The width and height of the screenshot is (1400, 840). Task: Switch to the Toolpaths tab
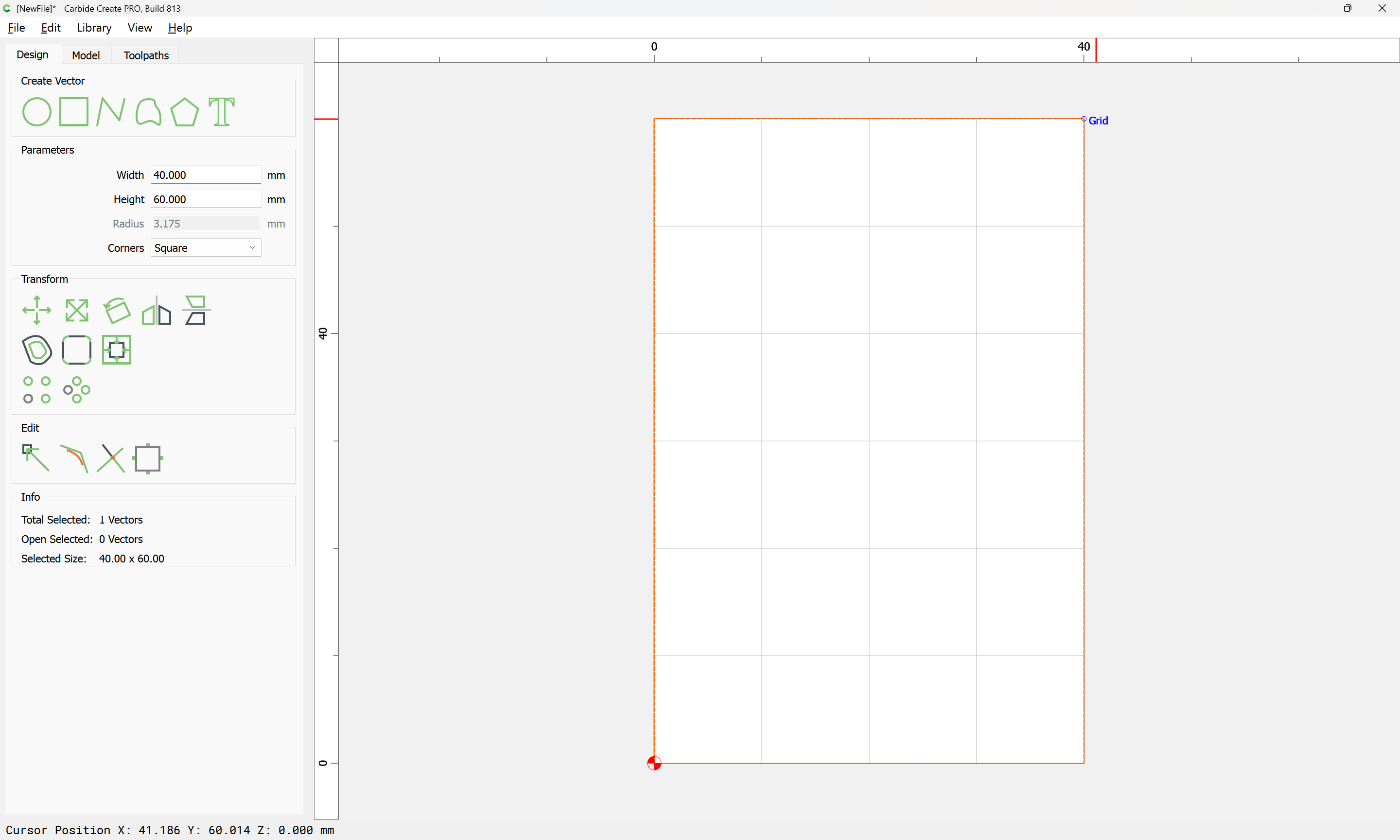(146, 55)
